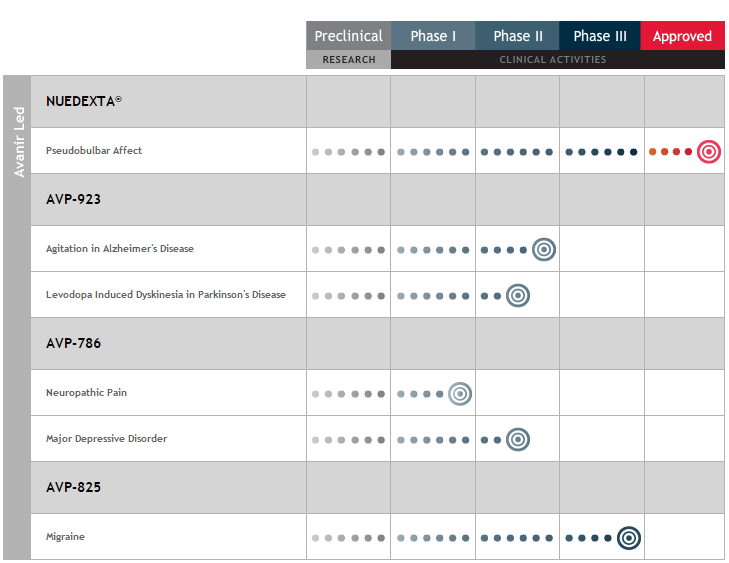729x563 pixels.
Task: Select the Phase I header tab
Action: tap(433, 36)
